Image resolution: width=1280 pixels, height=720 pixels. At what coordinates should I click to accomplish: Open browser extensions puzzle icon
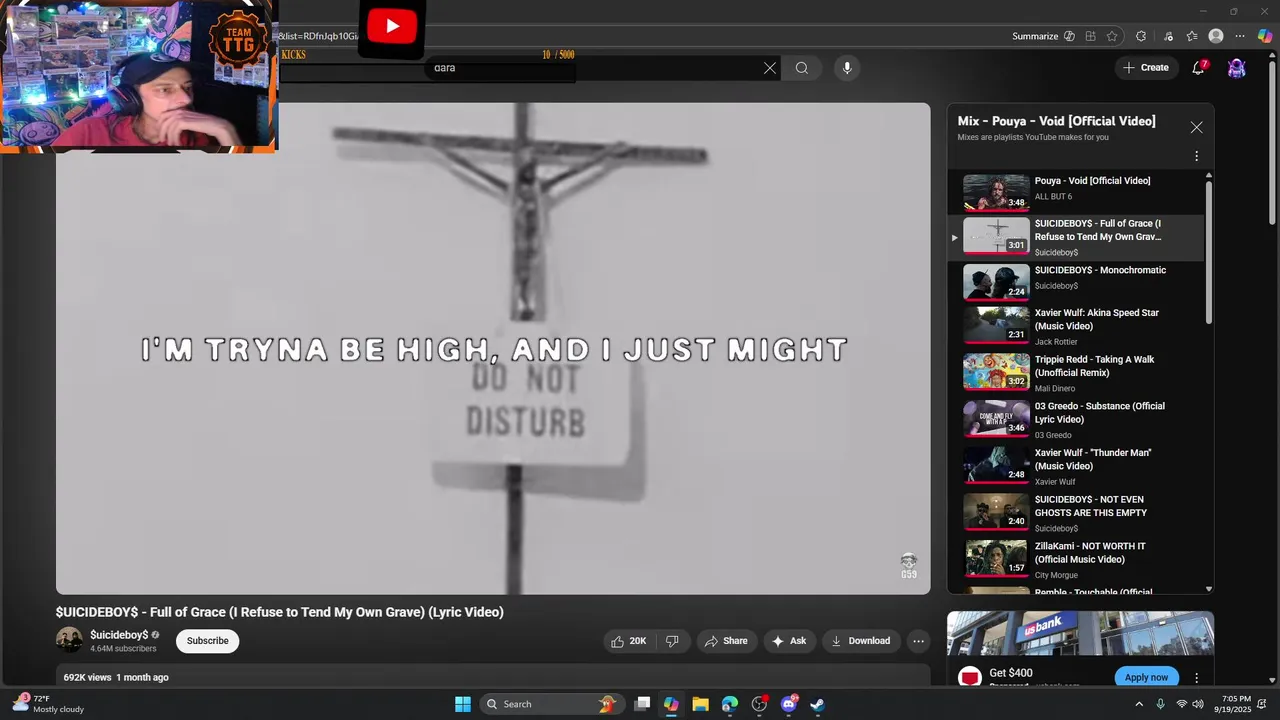point(1141,36)
